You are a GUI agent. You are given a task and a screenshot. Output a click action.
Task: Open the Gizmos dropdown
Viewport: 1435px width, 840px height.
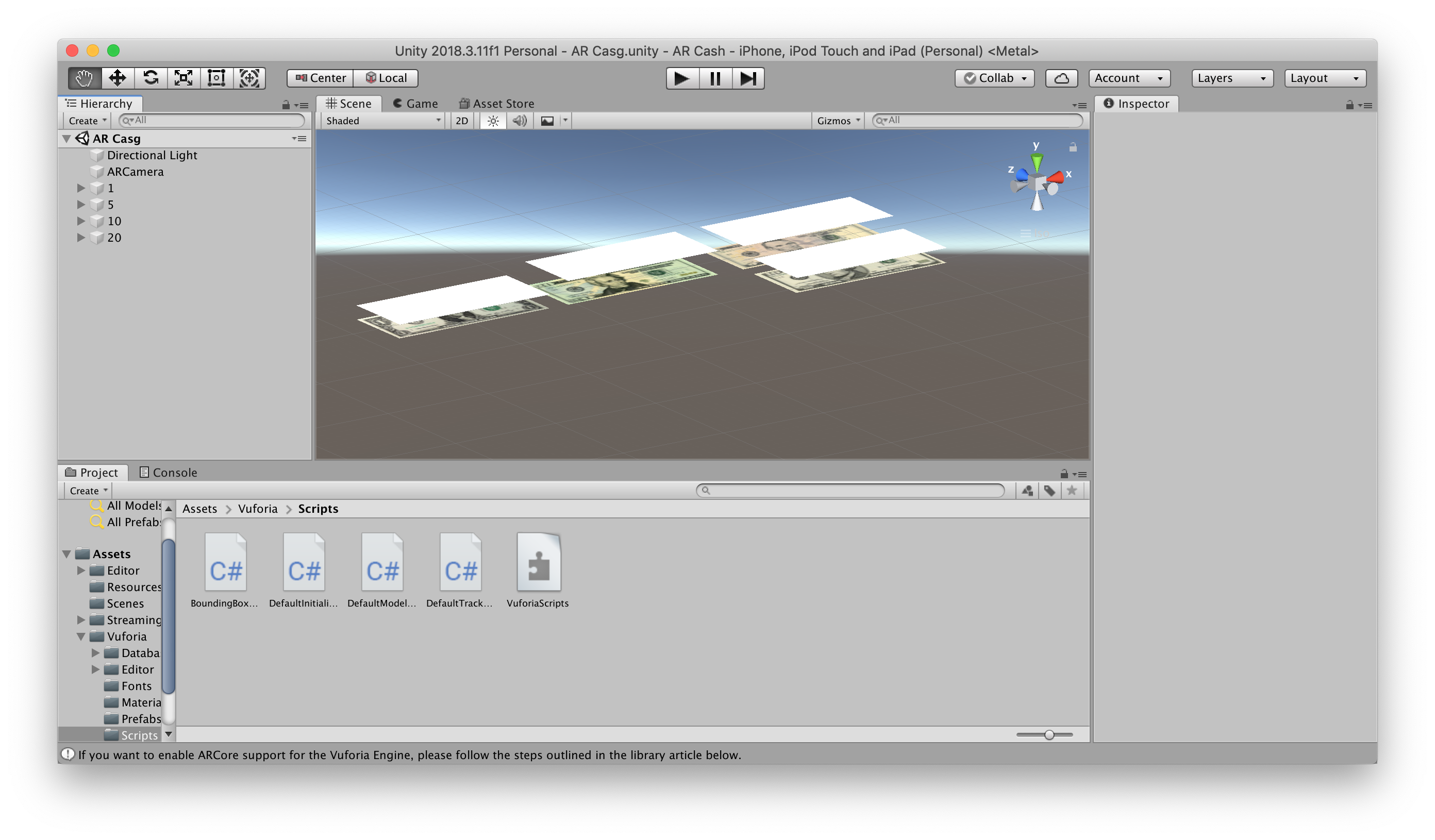838,121
